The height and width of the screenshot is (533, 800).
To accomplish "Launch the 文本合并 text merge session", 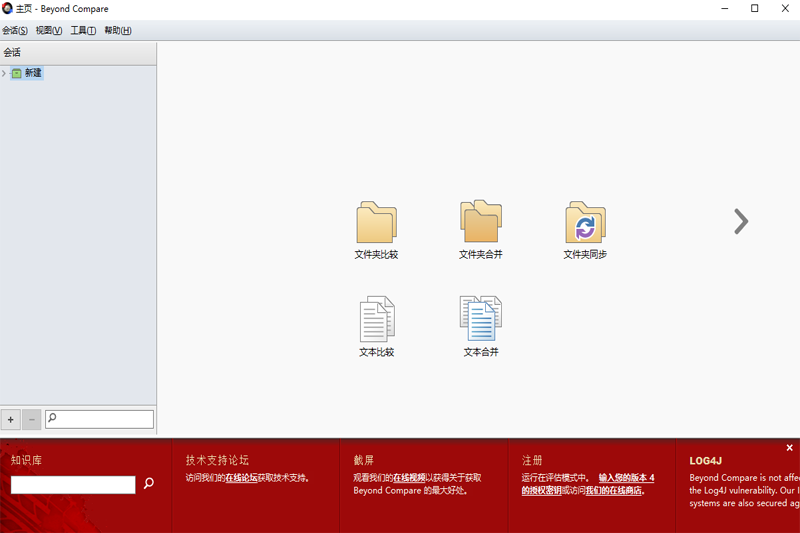I will pos(480,320).
